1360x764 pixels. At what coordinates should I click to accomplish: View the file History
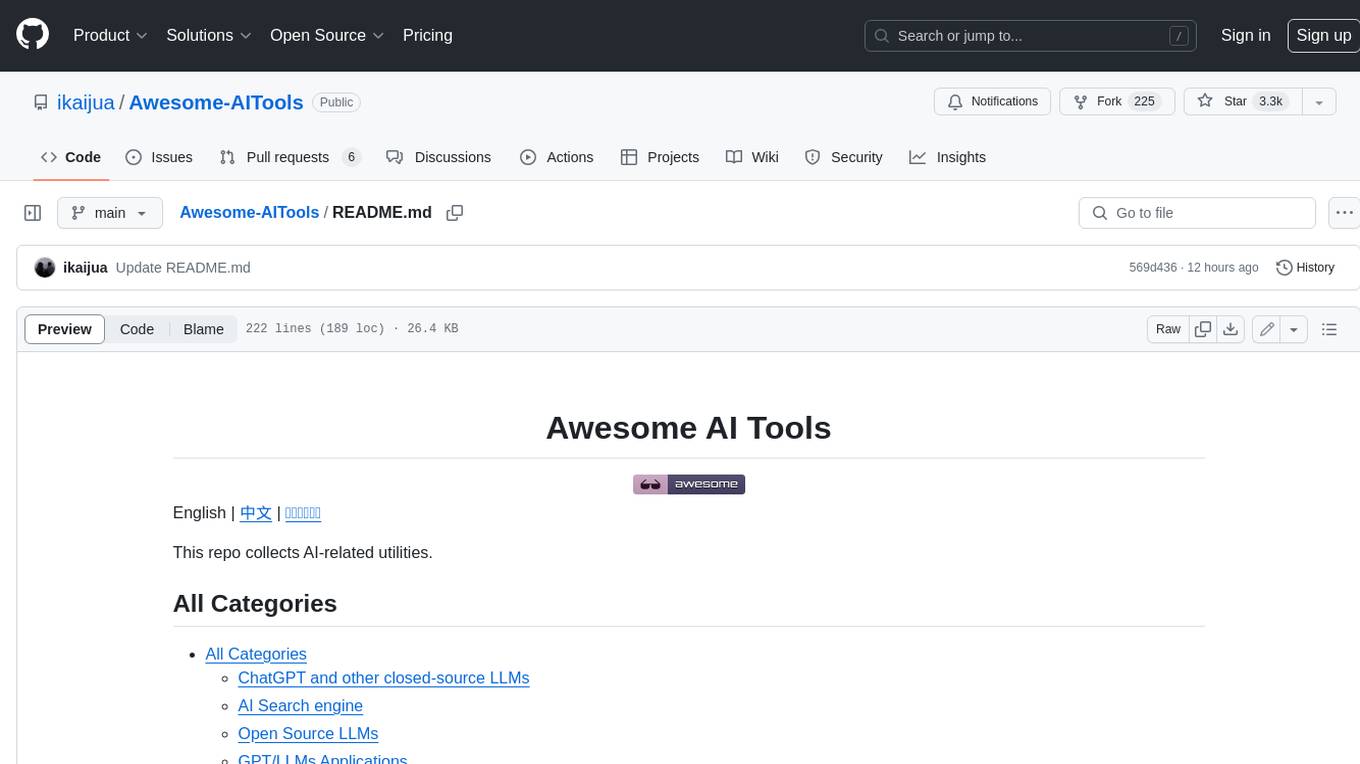click(1305, 268)
